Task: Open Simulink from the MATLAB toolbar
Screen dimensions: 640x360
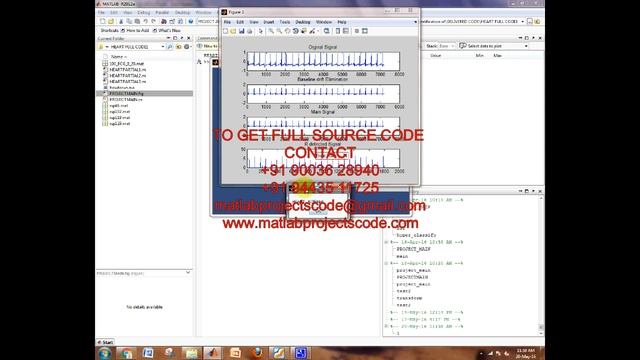Action: coord(164,21)
